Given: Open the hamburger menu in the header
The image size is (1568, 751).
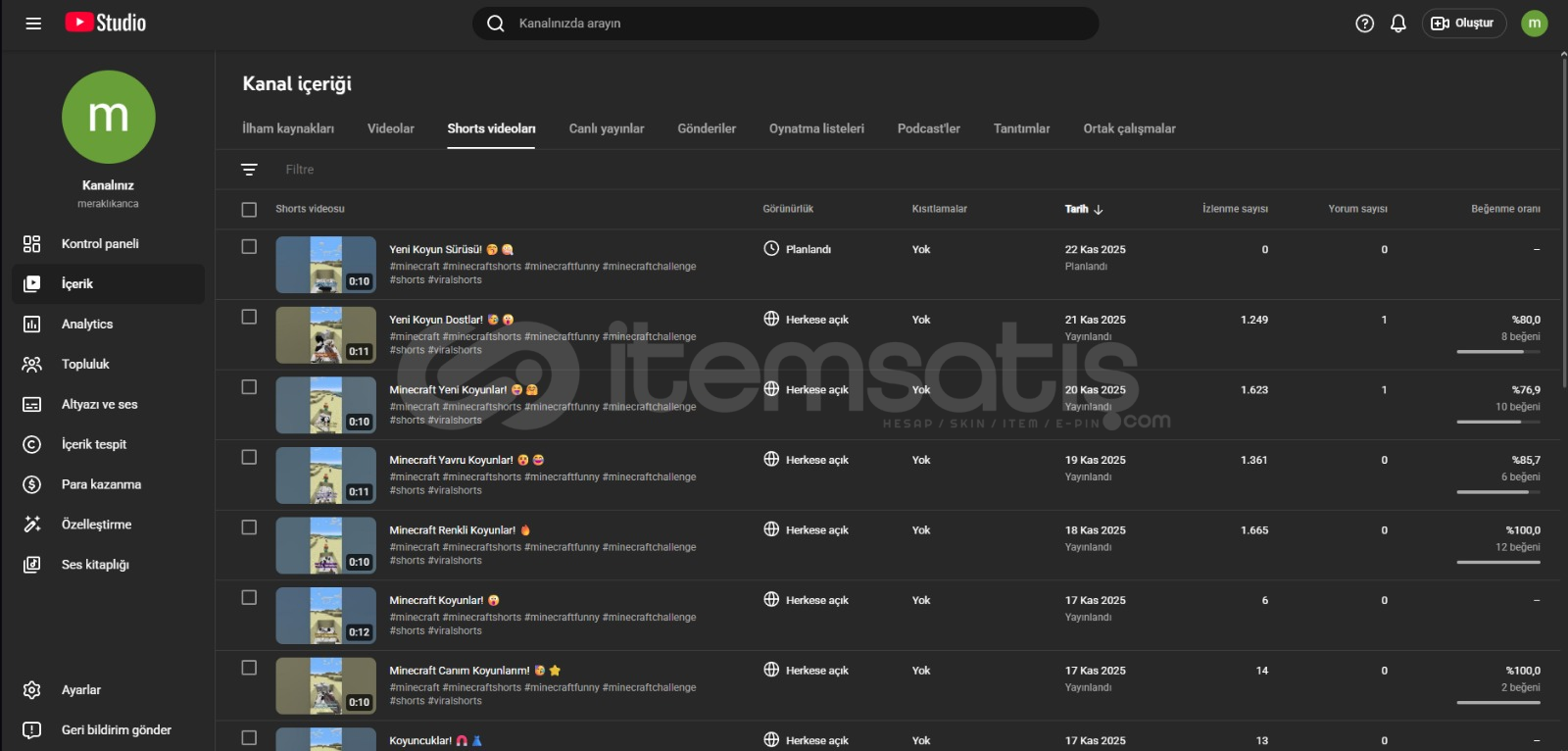Looking at the screenshot, I should coord(33,24).
